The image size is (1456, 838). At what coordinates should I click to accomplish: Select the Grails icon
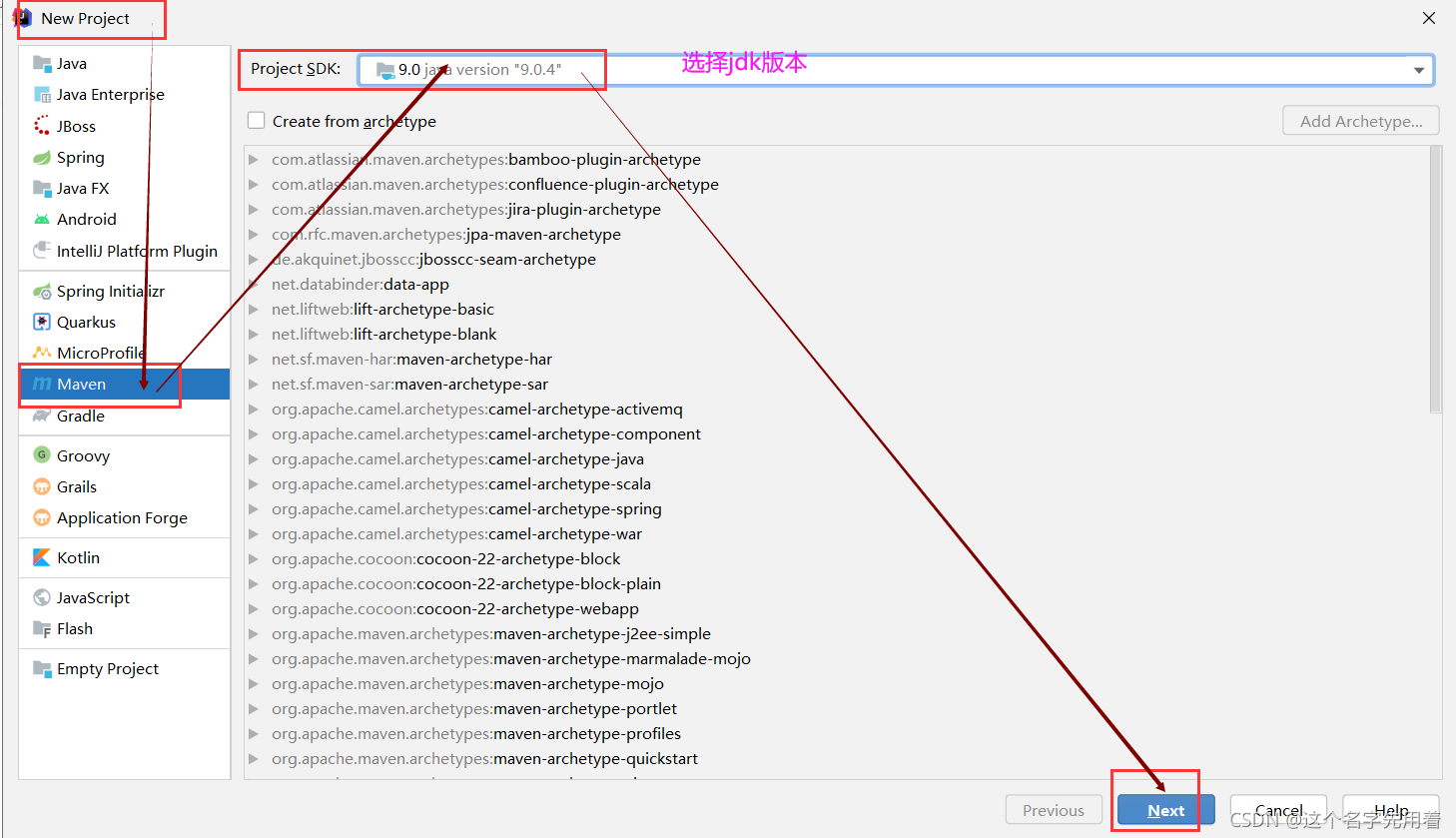point(42,486)
